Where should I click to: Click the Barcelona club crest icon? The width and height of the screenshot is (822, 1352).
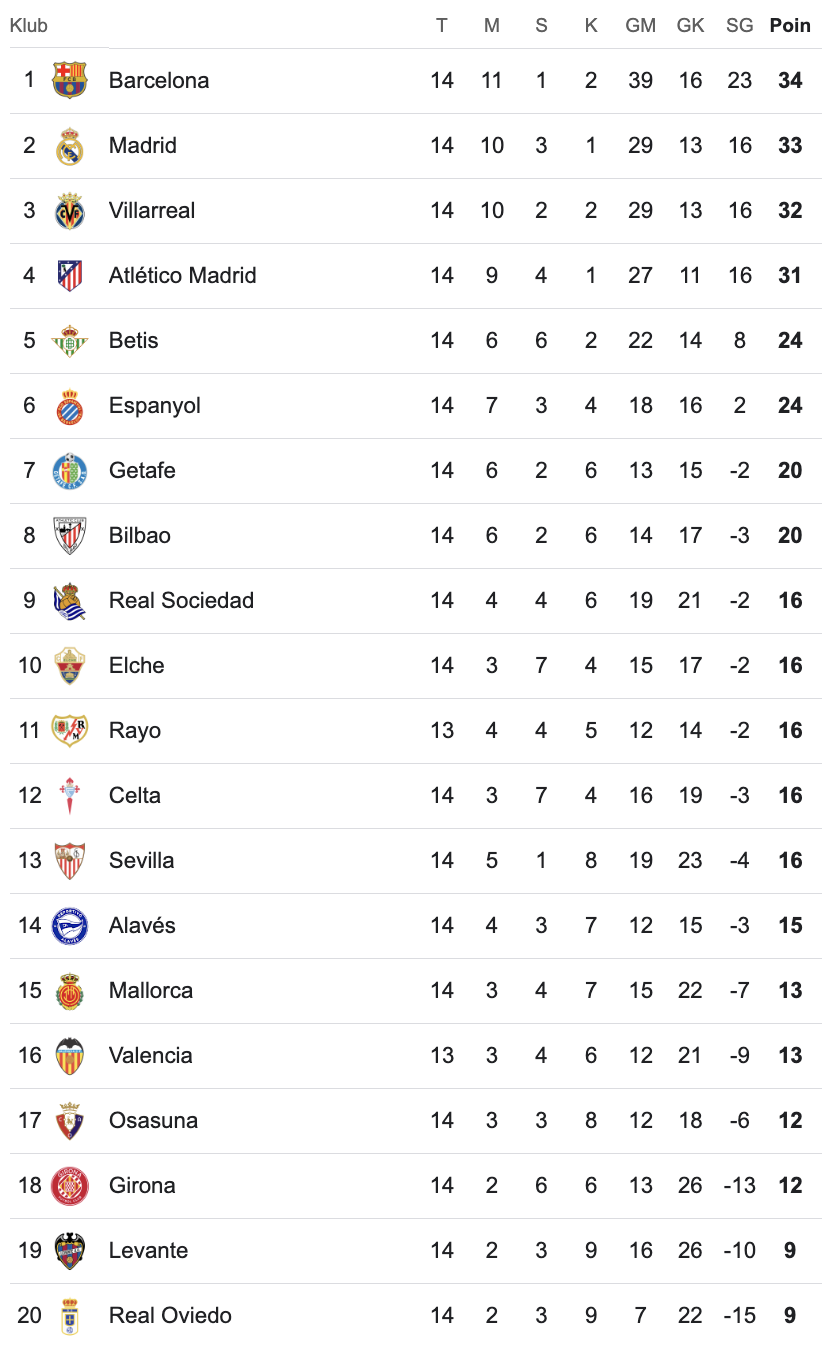click(x=70, y=80)
